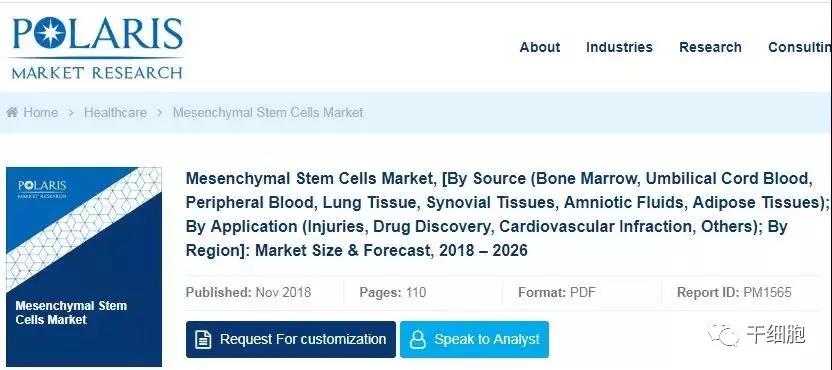Click the Polaris Market Research logo

(x=97, y=48)
